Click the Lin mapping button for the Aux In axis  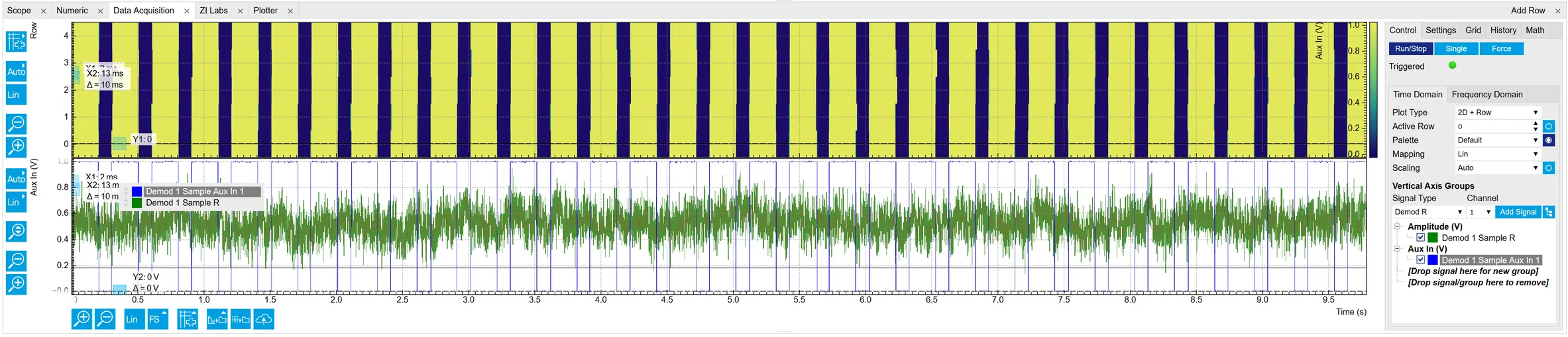(16, 202)
